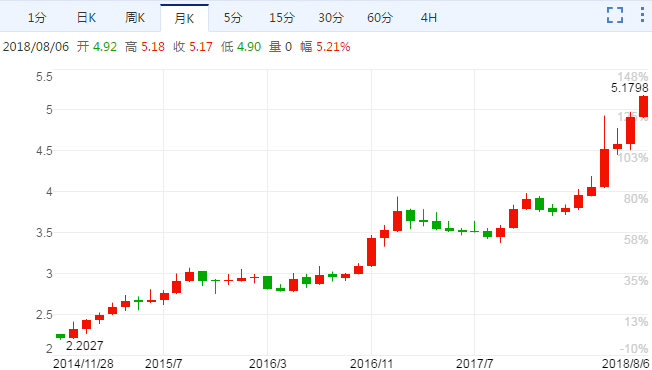Click the 2014/11/28 date axis label

click(x=83, y=363)
